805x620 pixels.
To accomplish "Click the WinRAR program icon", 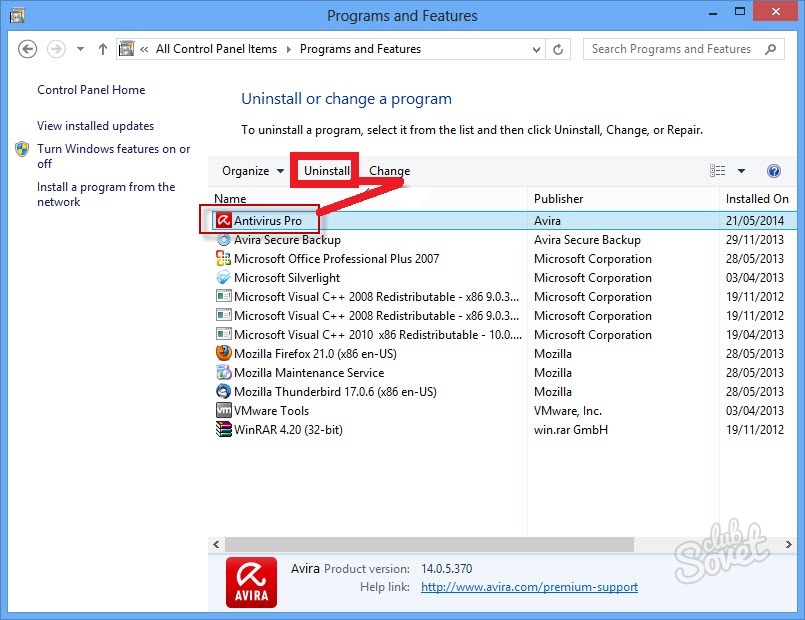I will pos(223,430).
